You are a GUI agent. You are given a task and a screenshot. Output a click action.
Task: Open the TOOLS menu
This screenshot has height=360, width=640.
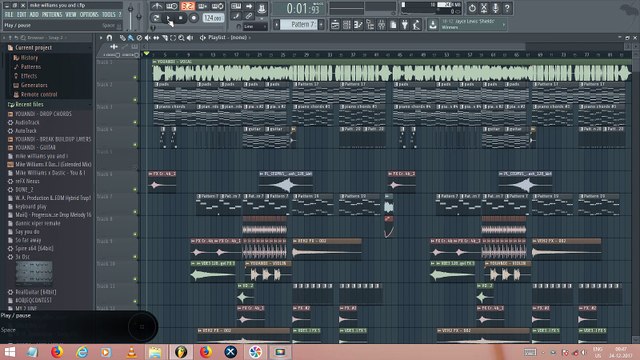click(x=109, y=14)
